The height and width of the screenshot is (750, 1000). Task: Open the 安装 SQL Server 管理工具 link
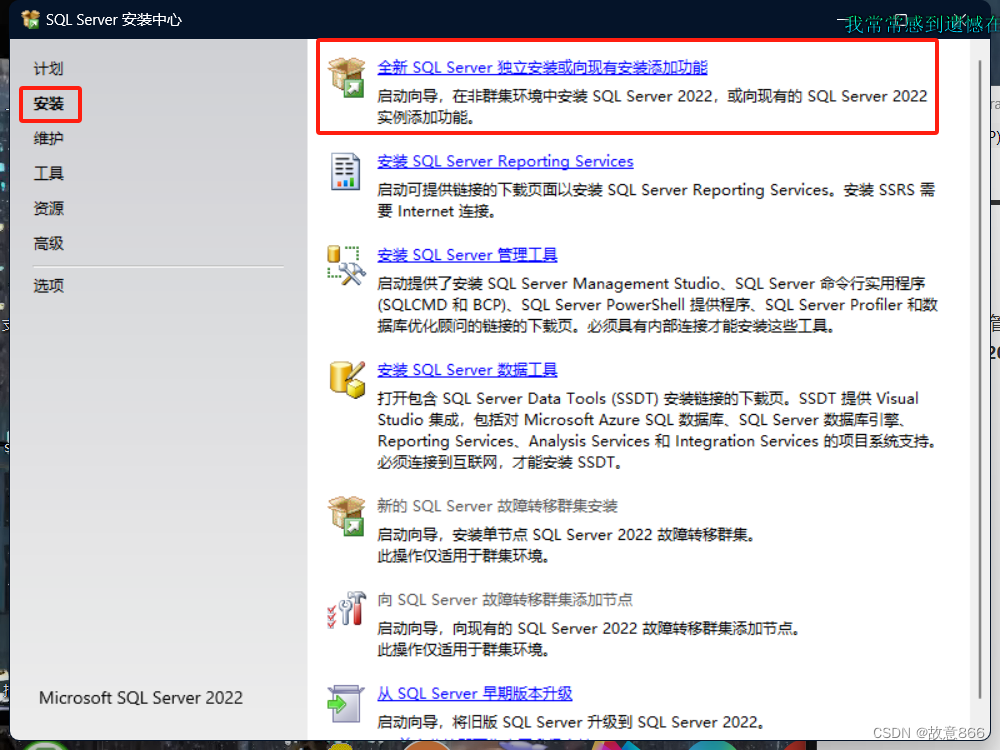click(467, 254)
